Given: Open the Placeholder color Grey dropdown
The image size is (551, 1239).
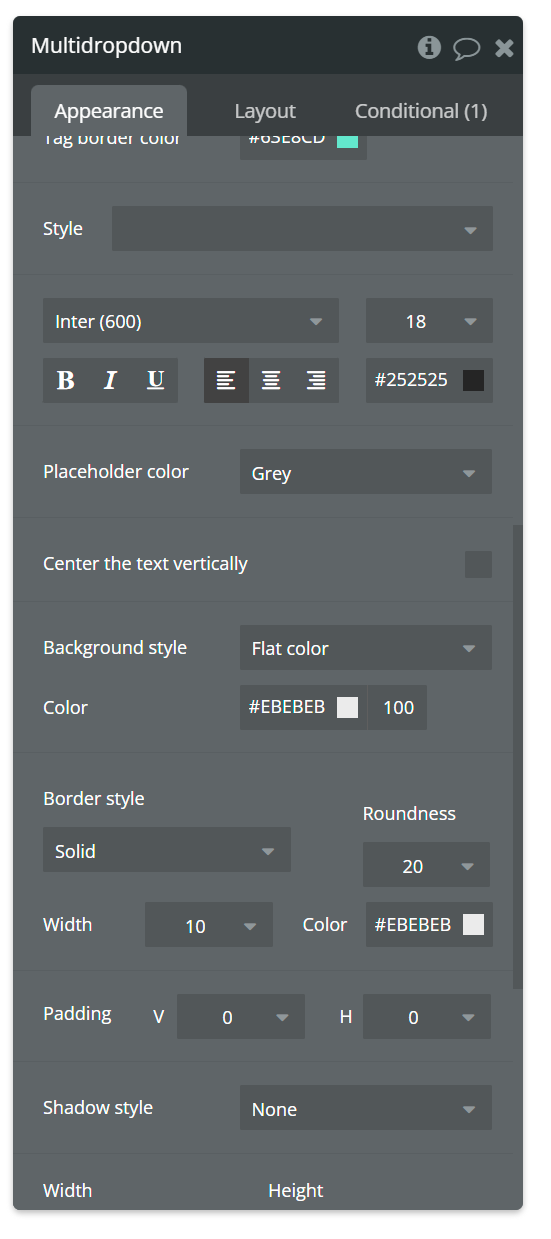Looking at the screenshot, I should tap(366, 472).
